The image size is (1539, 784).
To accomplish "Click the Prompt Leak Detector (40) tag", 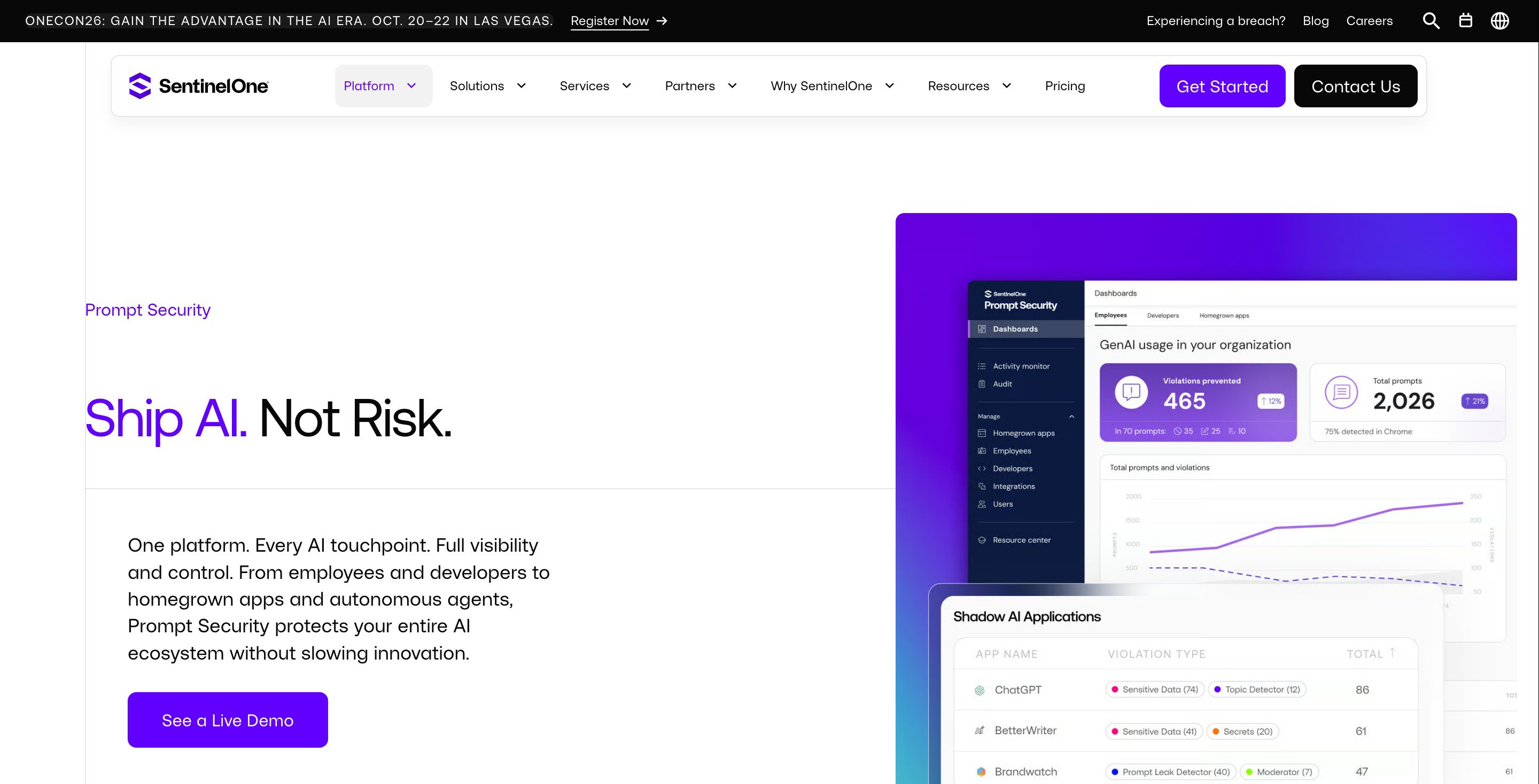I will click(1170, 772).
